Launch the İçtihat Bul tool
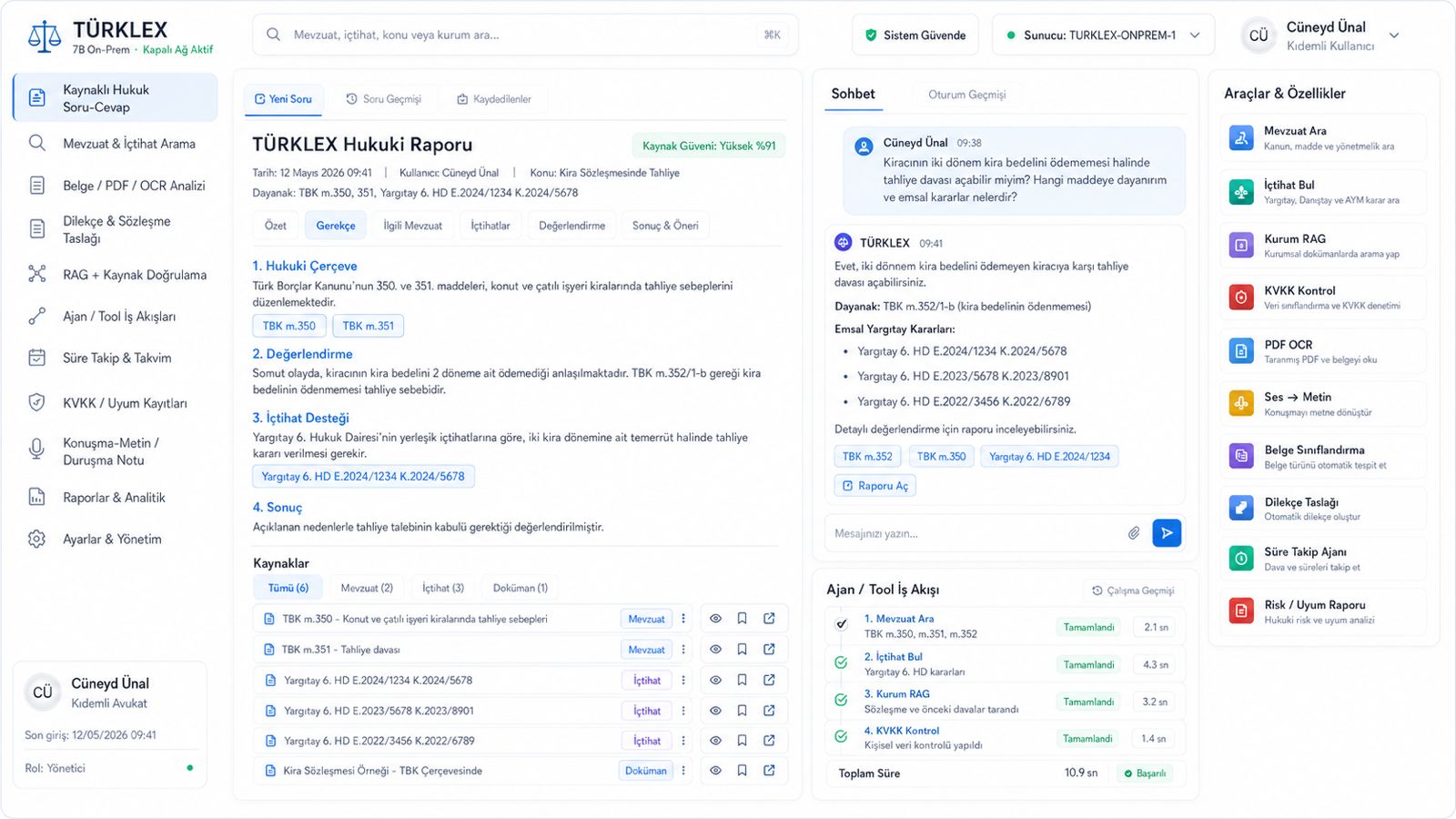 (x=1323, y=191)
